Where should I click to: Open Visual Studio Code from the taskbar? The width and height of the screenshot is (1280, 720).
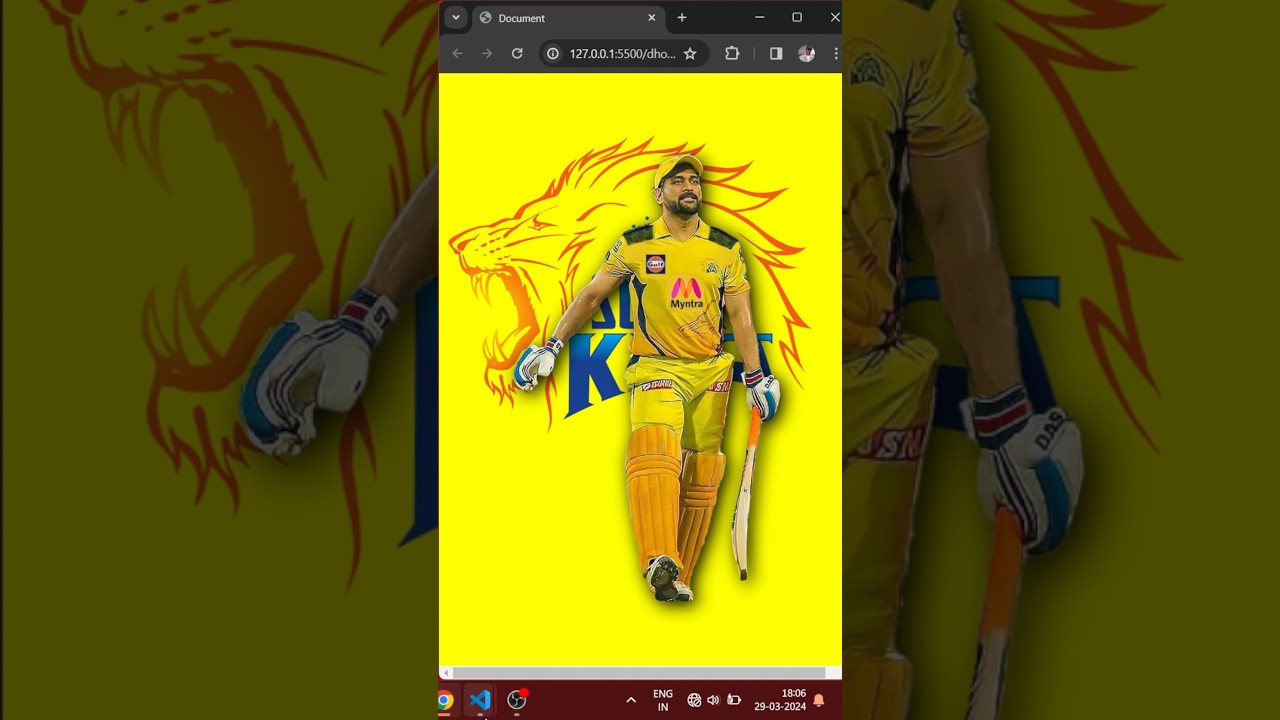(480, 700)
